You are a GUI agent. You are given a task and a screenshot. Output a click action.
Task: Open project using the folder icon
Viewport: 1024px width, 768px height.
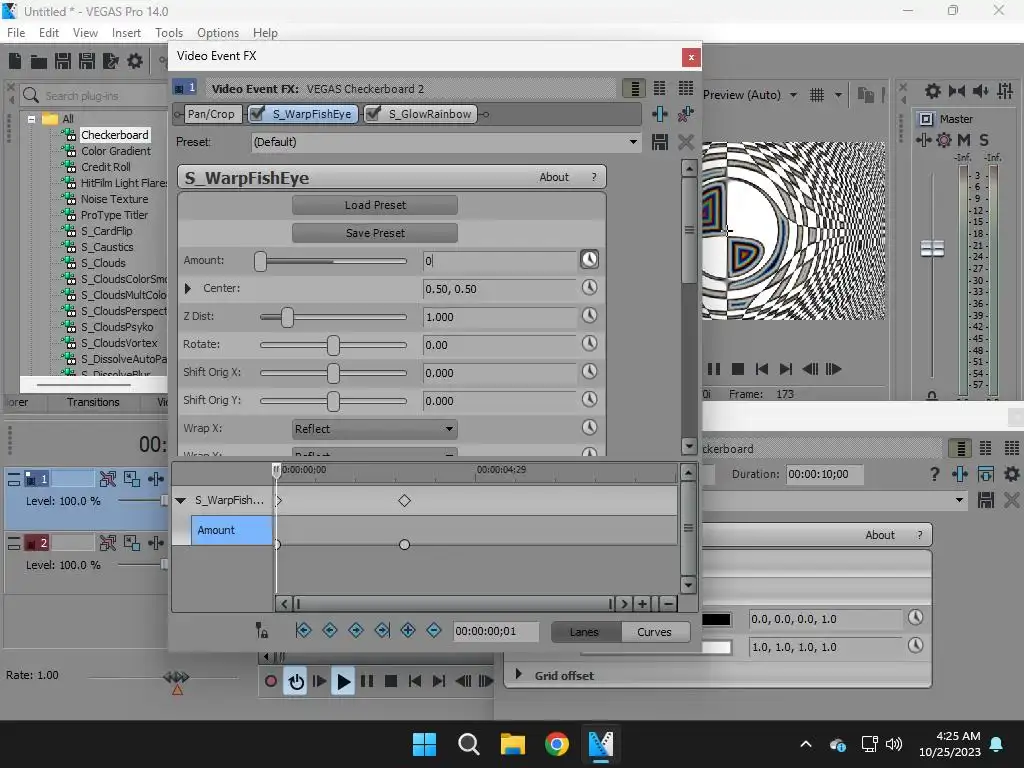(39, 62)
